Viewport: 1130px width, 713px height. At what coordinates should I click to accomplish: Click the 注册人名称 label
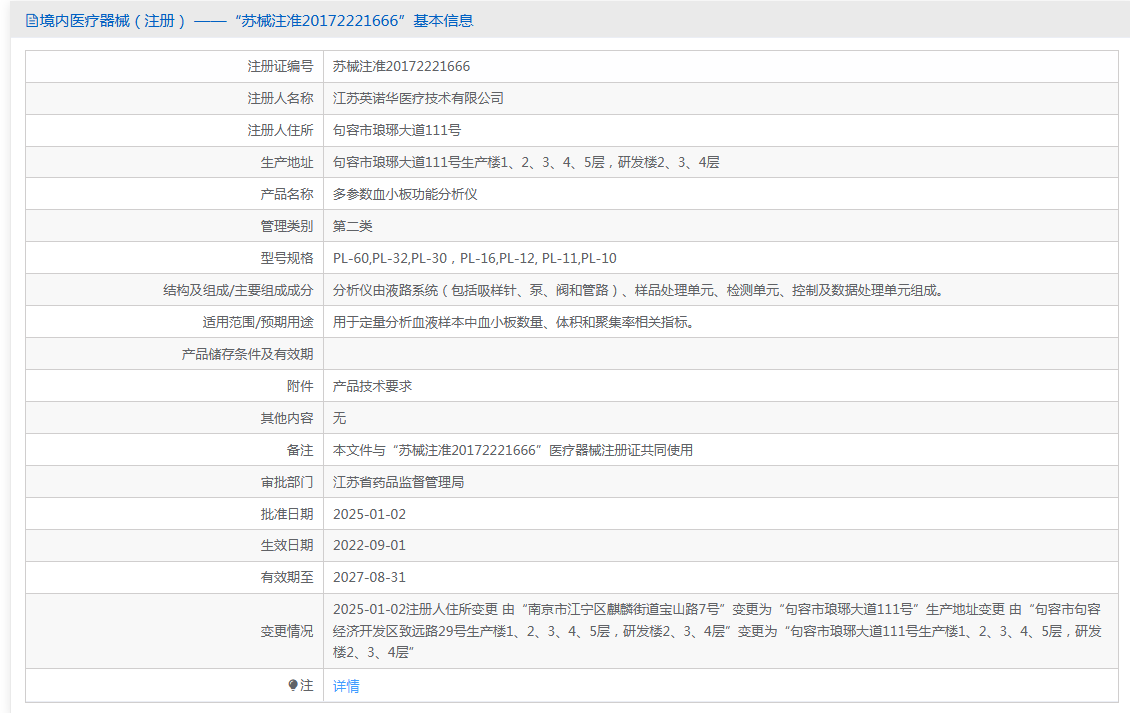click(280, 98)
